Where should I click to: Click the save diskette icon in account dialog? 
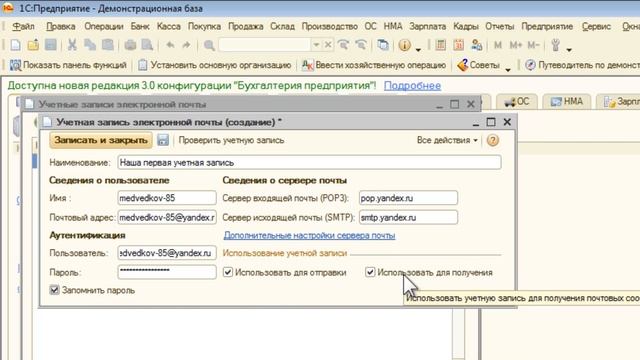click(163, 140)
